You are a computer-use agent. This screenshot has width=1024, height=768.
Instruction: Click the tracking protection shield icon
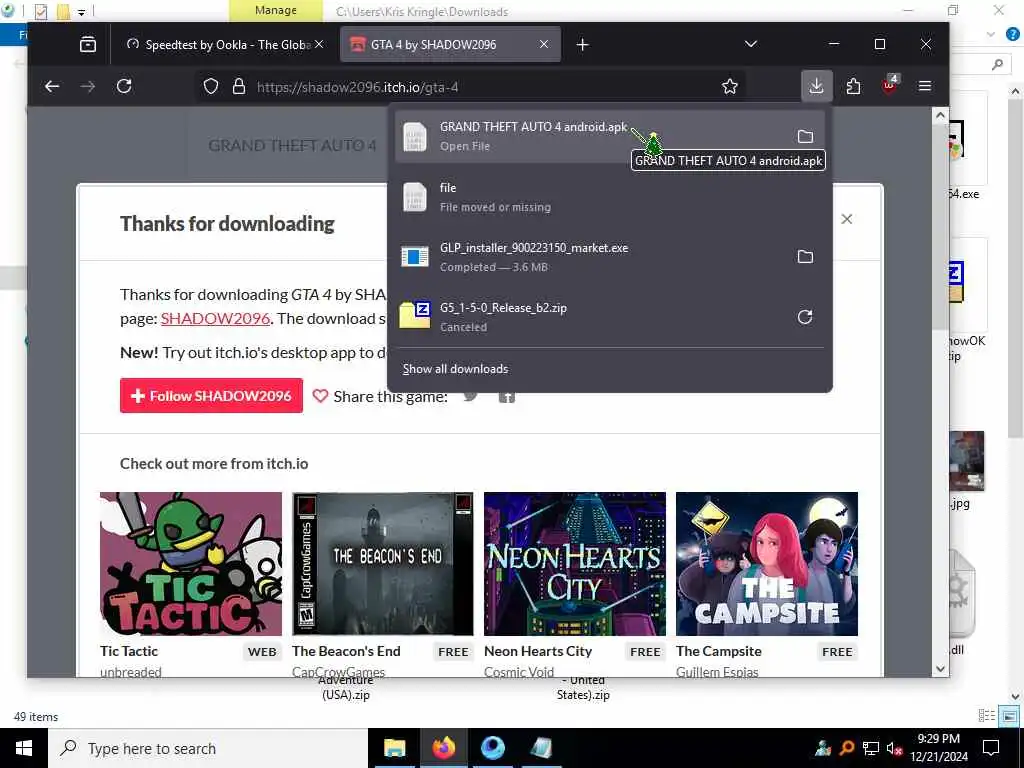coord(210,86)
